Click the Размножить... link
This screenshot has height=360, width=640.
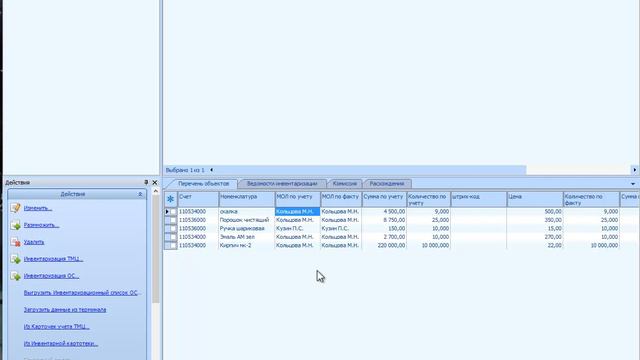pos(42,225)
